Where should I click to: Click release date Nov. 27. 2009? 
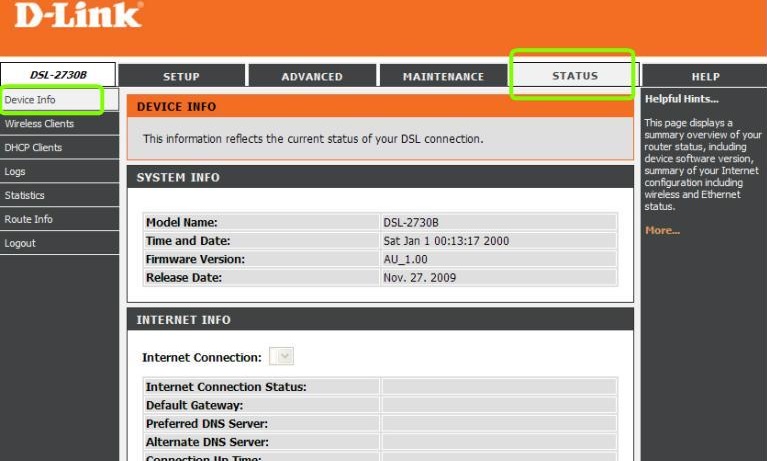(x=419, y=277)
